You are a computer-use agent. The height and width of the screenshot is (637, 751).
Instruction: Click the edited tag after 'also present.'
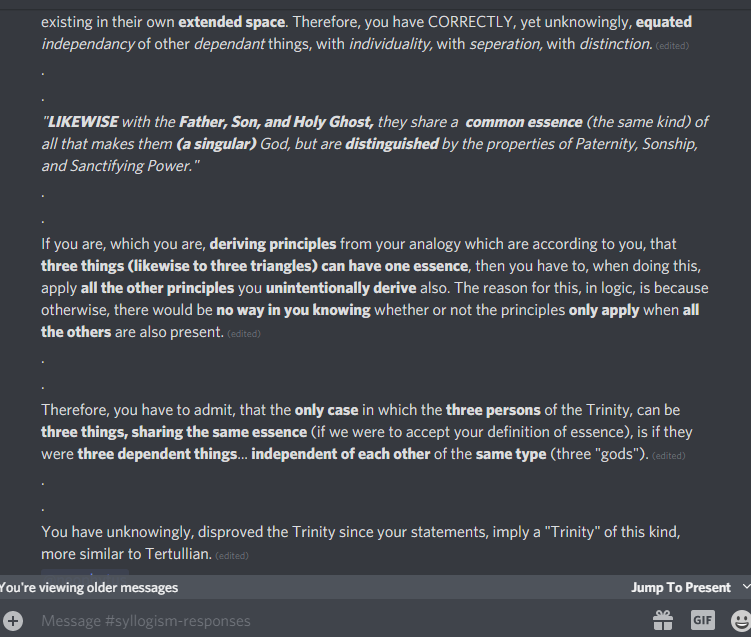pos(243,333)
